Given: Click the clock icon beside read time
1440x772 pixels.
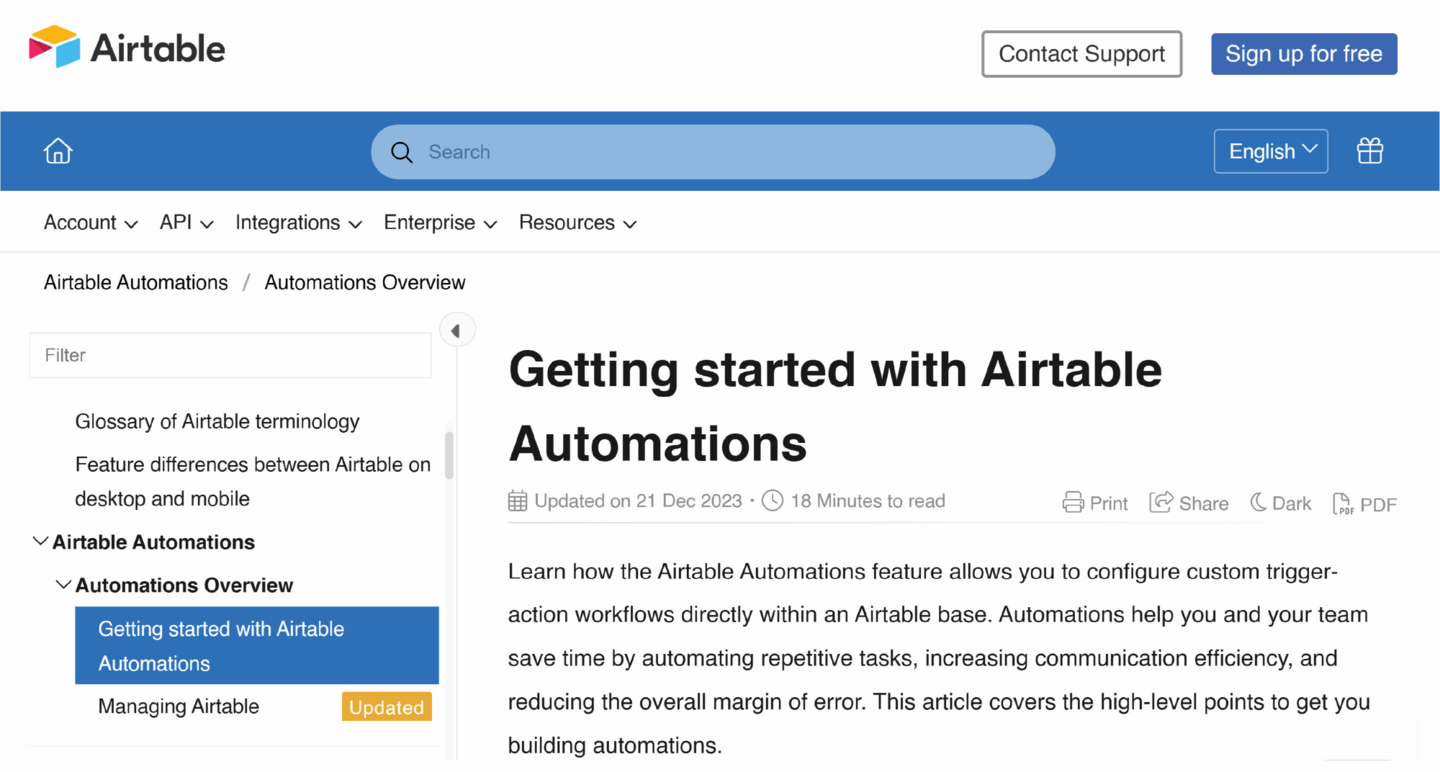Looking at the screenshot, I should [x=772, y=501].
